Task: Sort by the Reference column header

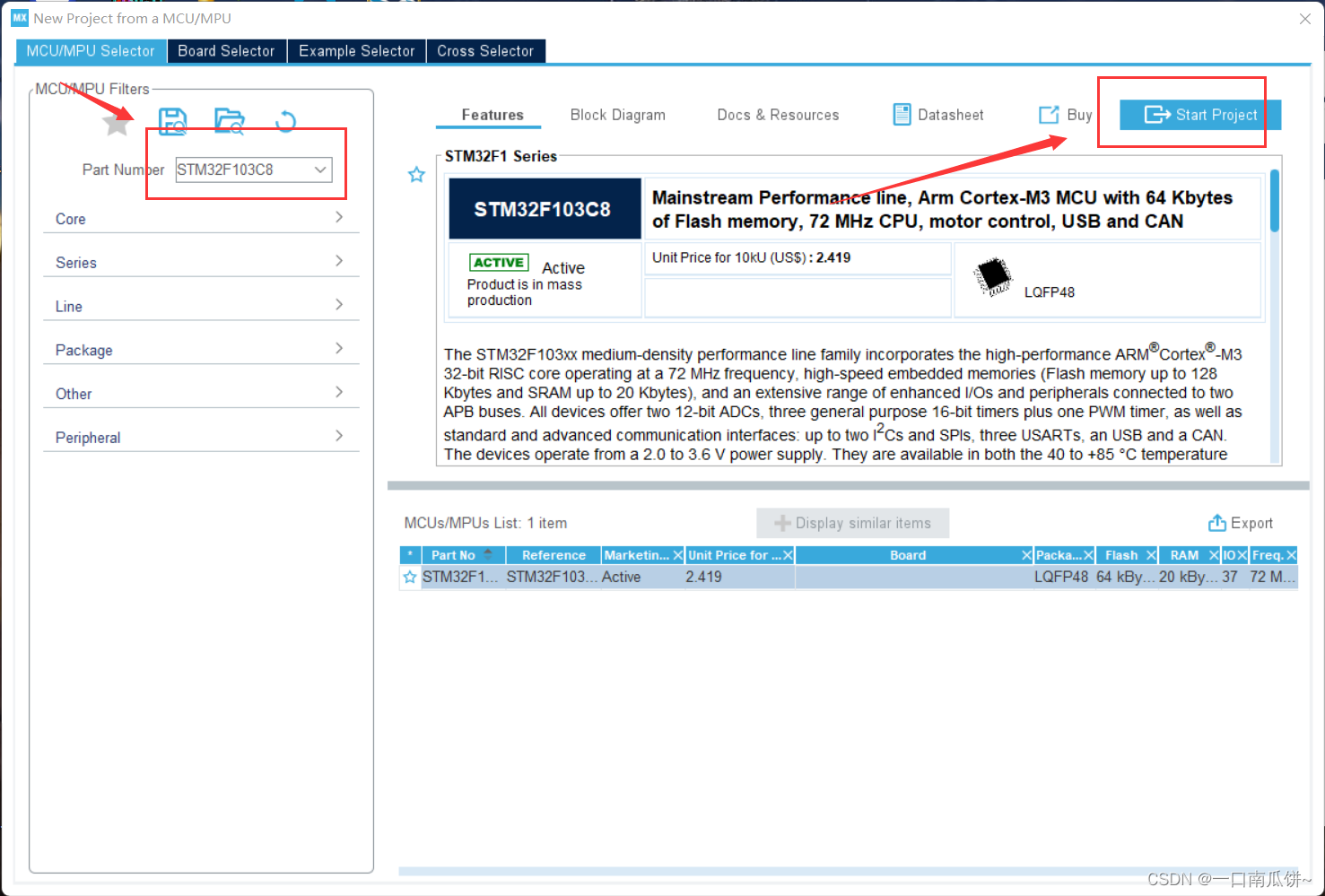Action: 554,555
